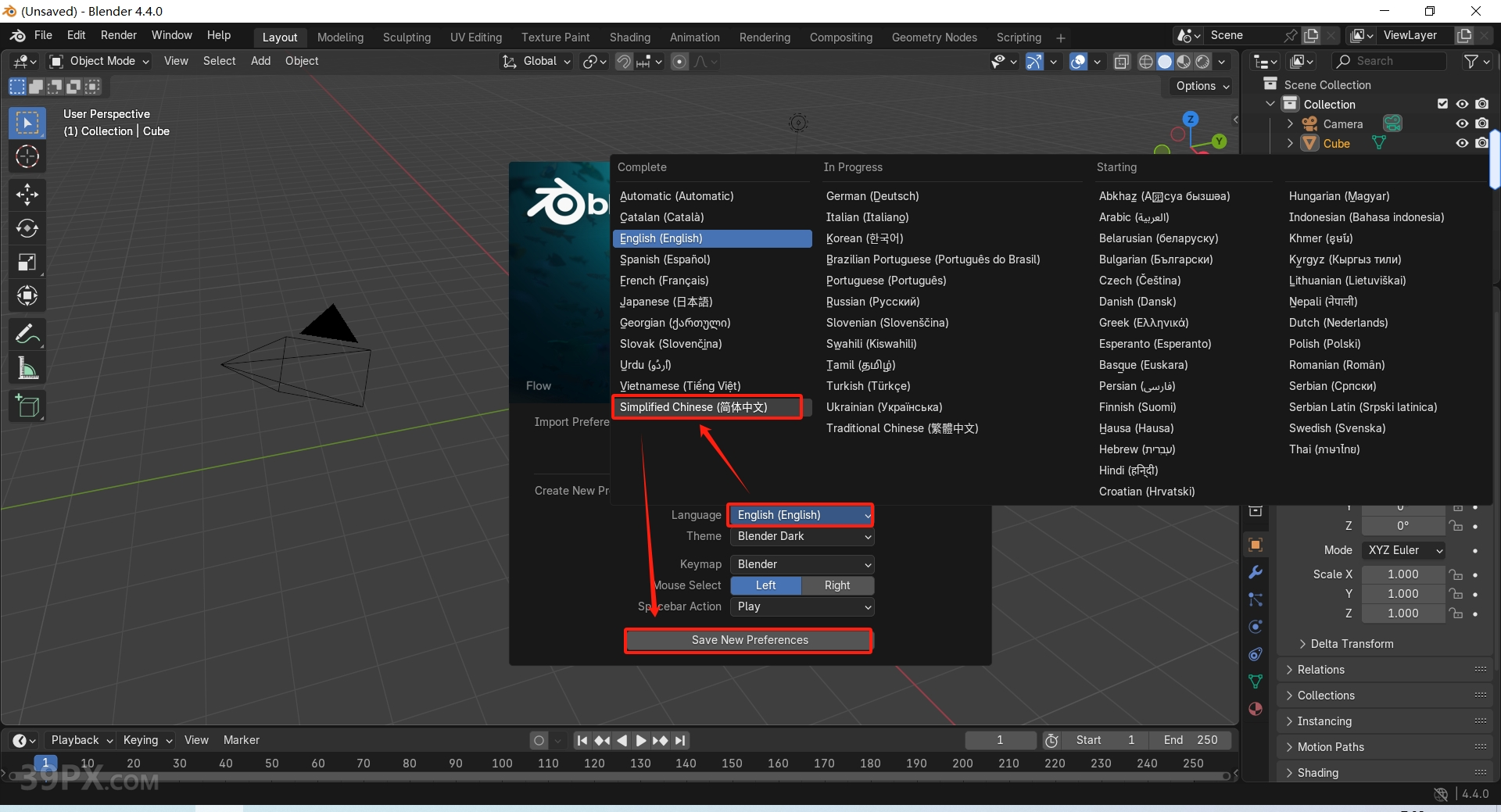1501x812 pixels.
Task: Disable camera render visibility for Camera
Action: tap(1482, 123)
